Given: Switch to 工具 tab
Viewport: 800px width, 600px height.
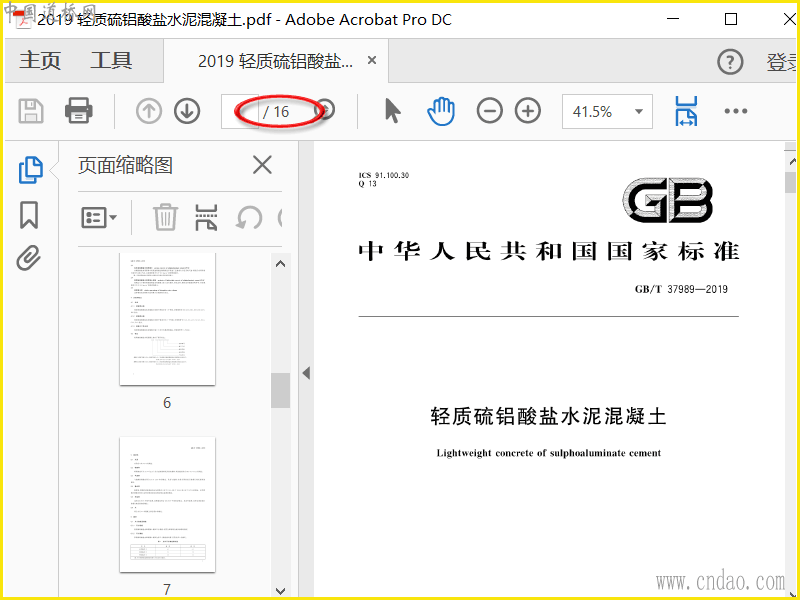Looking at the screenshot, I should click(x=111, y=60).
